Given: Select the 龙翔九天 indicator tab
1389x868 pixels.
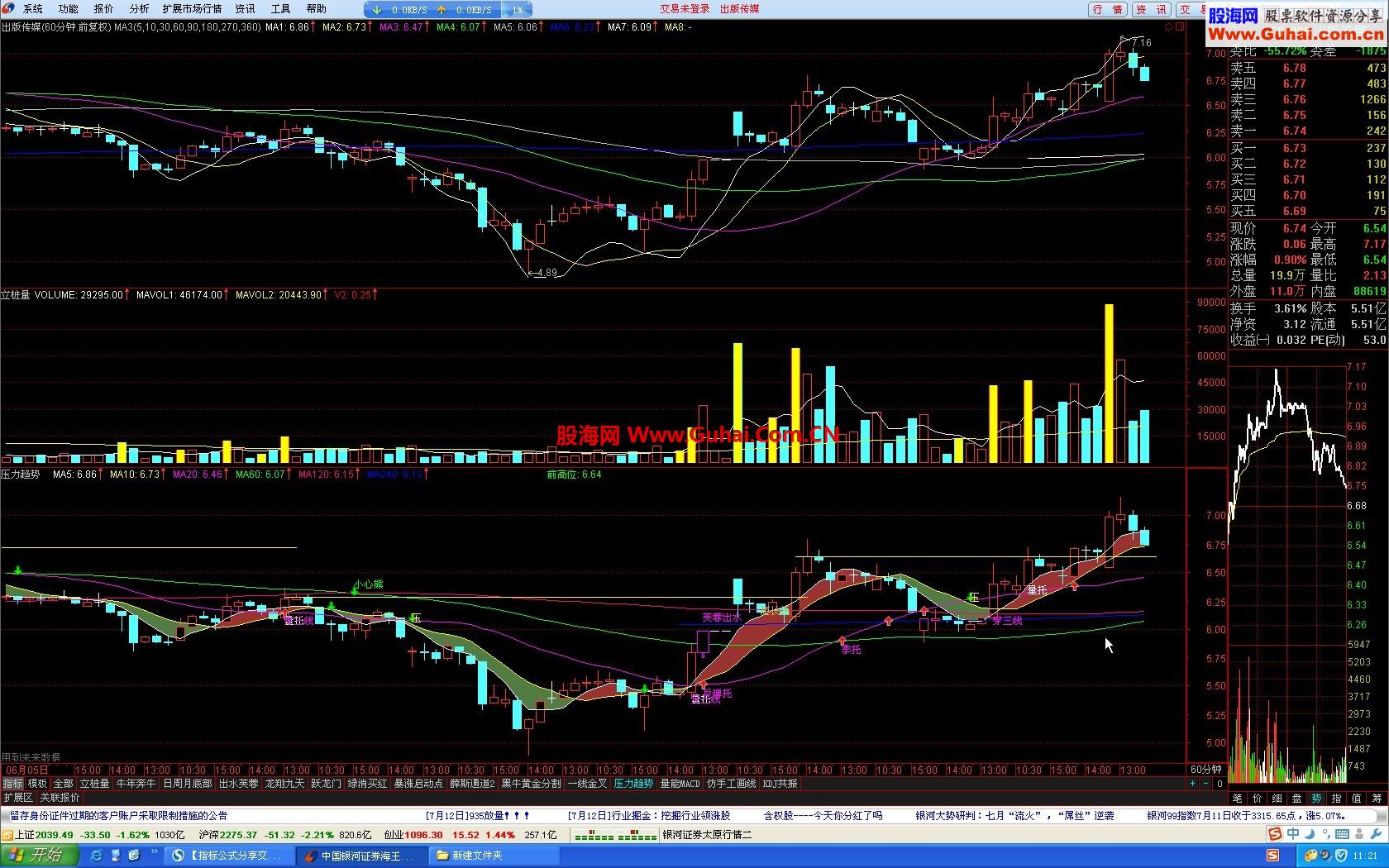Looking at the screenshot, I should coord(284,783).
